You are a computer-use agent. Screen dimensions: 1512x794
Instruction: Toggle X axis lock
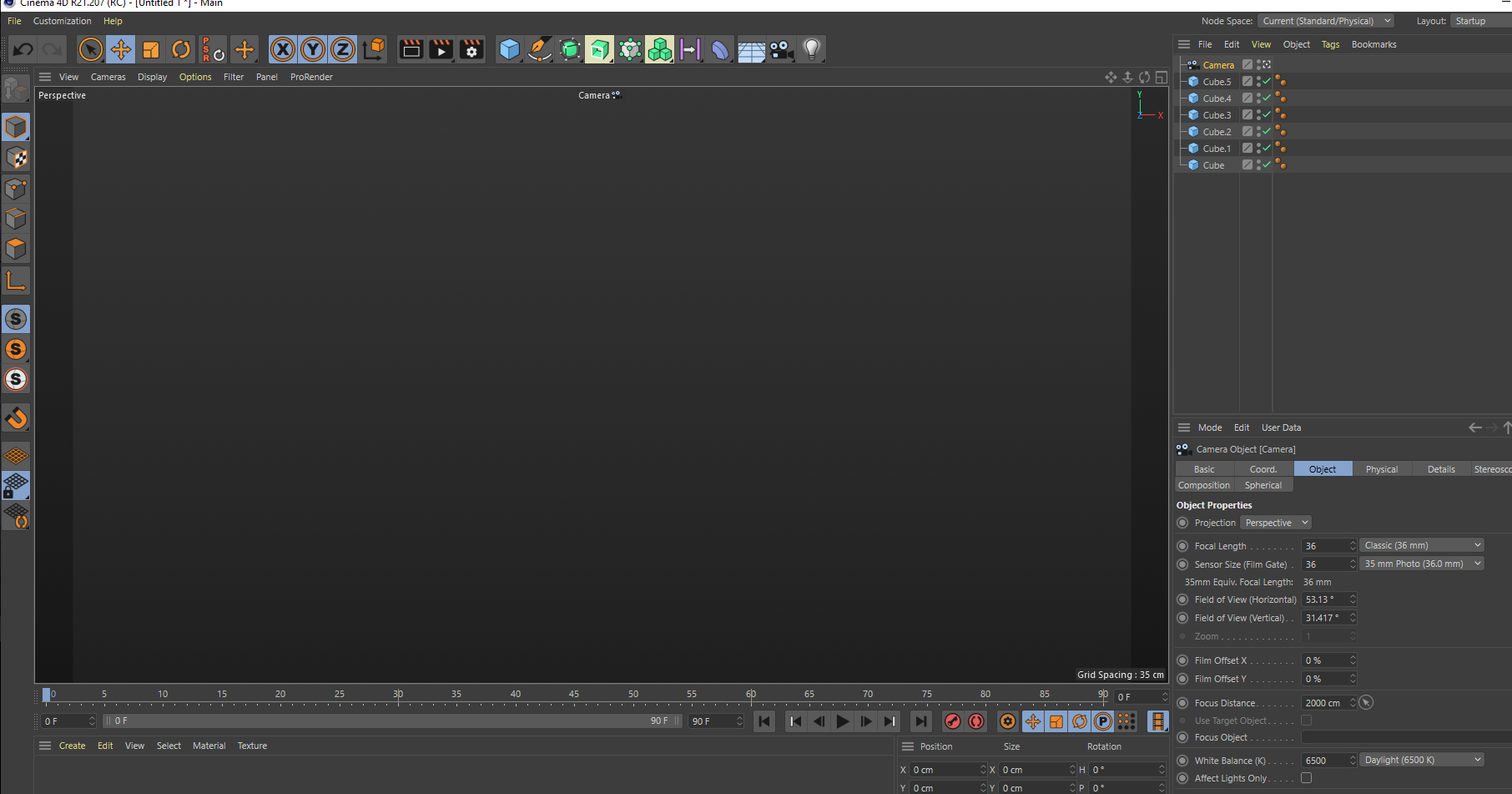[x=283, y=49]
